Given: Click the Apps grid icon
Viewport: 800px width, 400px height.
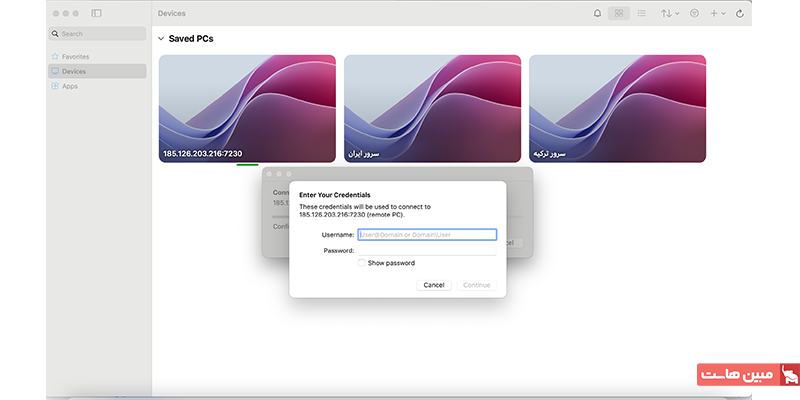Looking at the screenshot, I should coord(55,86).
